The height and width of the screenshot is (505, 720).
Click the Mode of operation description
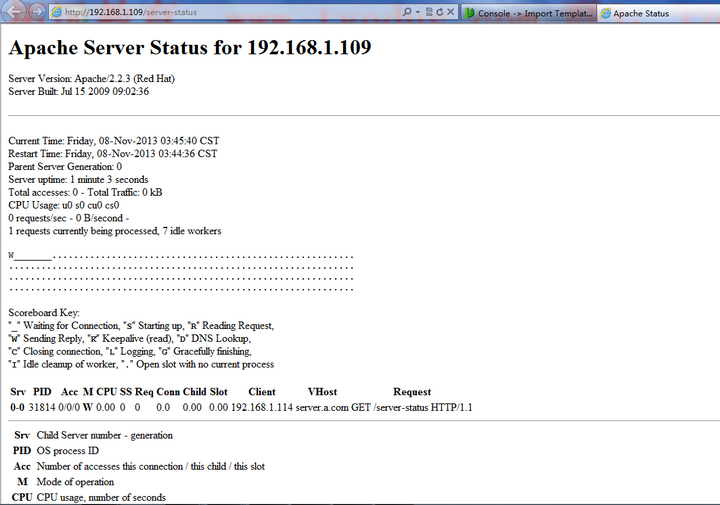(x=75, y=482)
